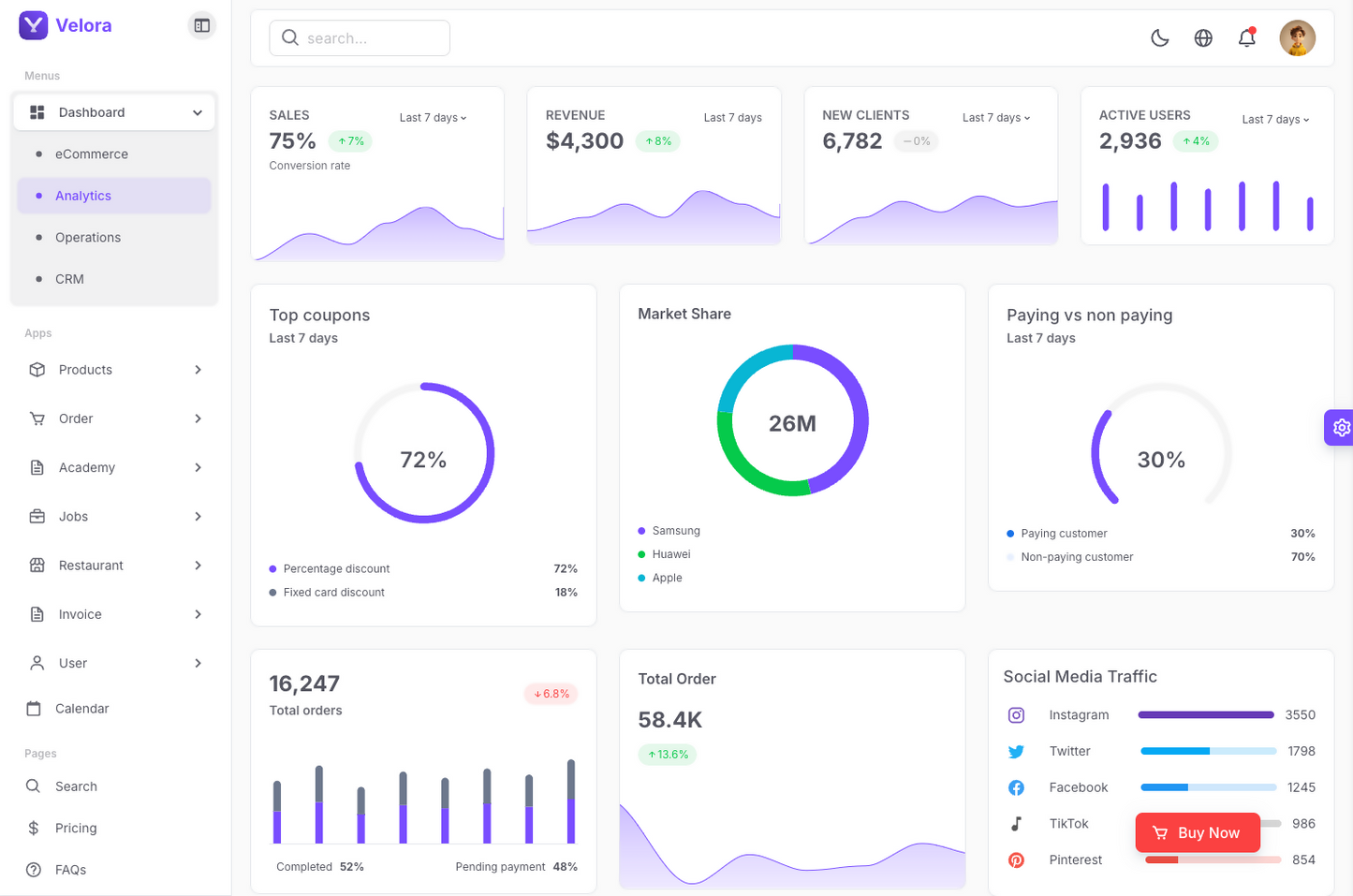The image size is (1353, 896).
Task: Toggle Samsung legend in Market Share
Action: coord(669,531)
